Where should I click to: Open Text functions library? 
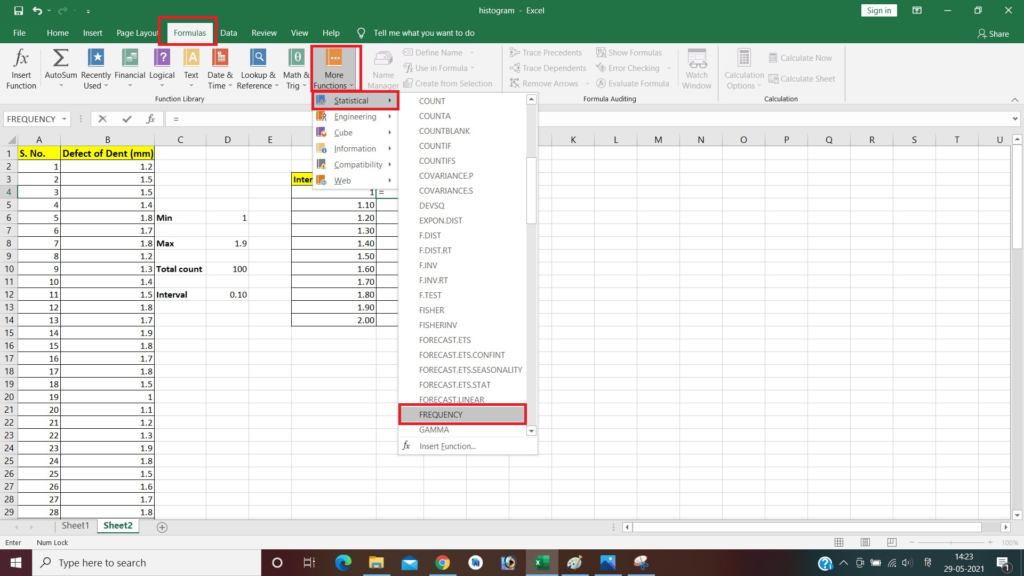[x=191, y=69]
